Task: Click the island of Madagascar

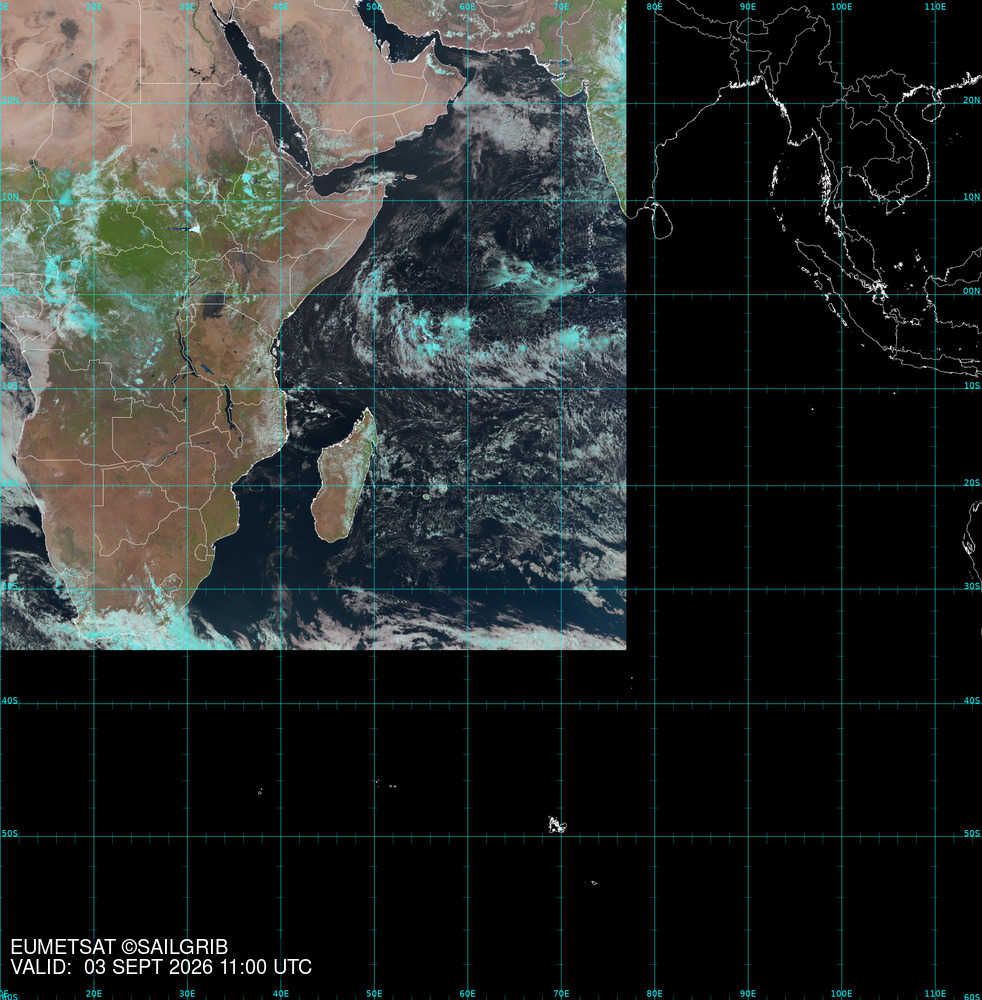Action: coord(344,476)
